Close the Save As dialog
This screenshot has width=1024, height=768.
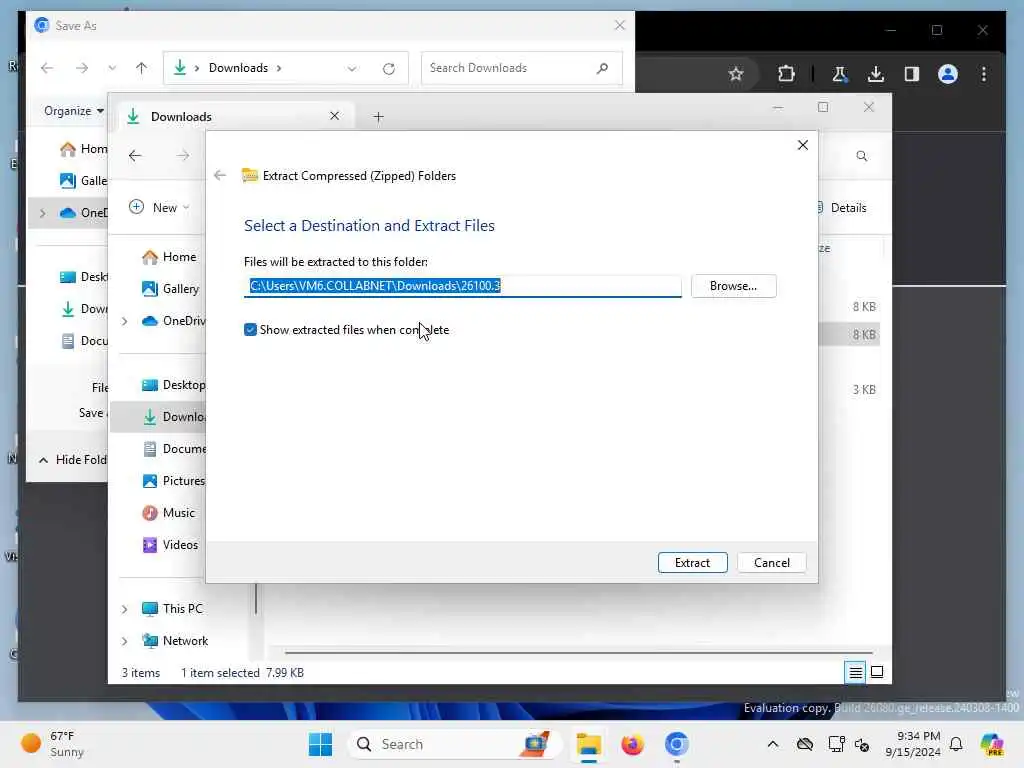[620, 25]
